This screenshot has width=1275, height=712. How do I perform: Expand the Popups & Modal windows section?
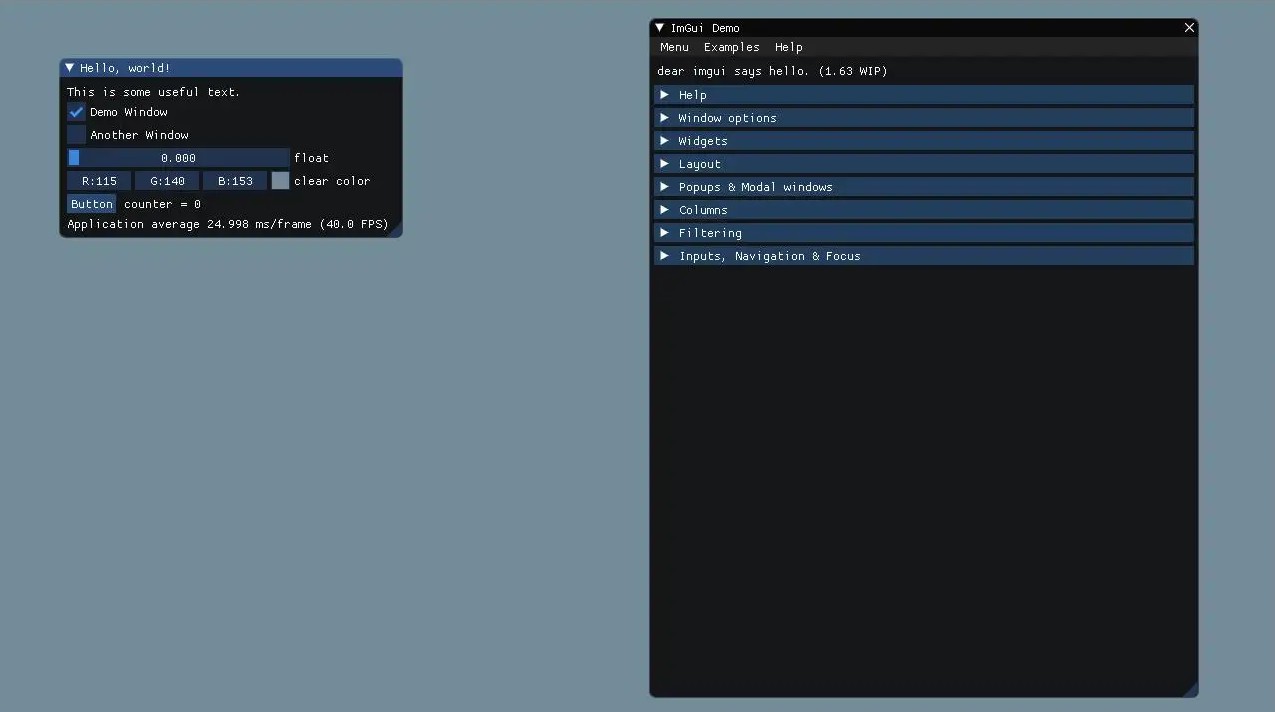(924, 187)
